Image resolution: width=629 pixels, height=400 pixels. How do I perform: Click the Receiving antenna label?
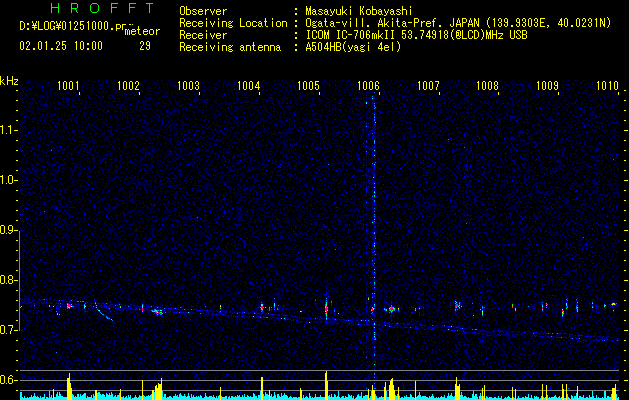(230, 47)
